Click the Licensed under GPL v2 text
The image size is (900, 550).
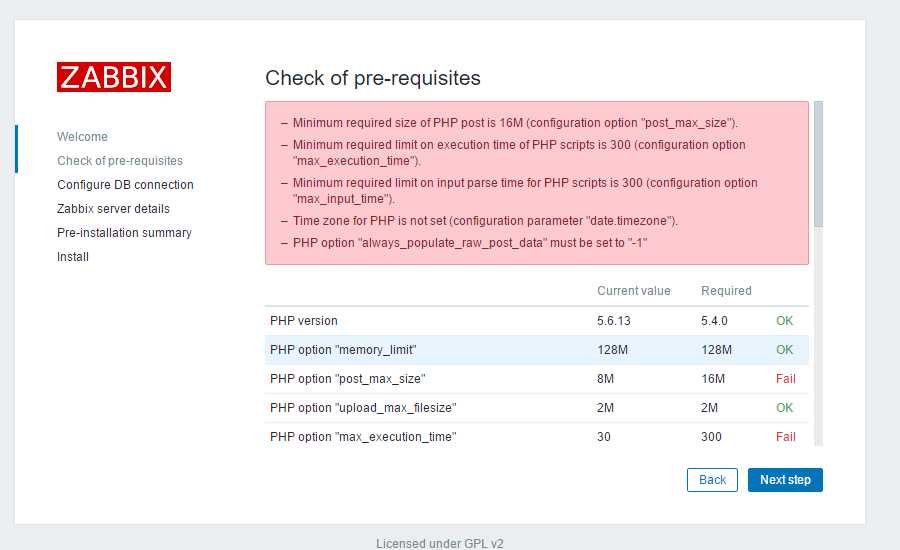tap(440, 543)
